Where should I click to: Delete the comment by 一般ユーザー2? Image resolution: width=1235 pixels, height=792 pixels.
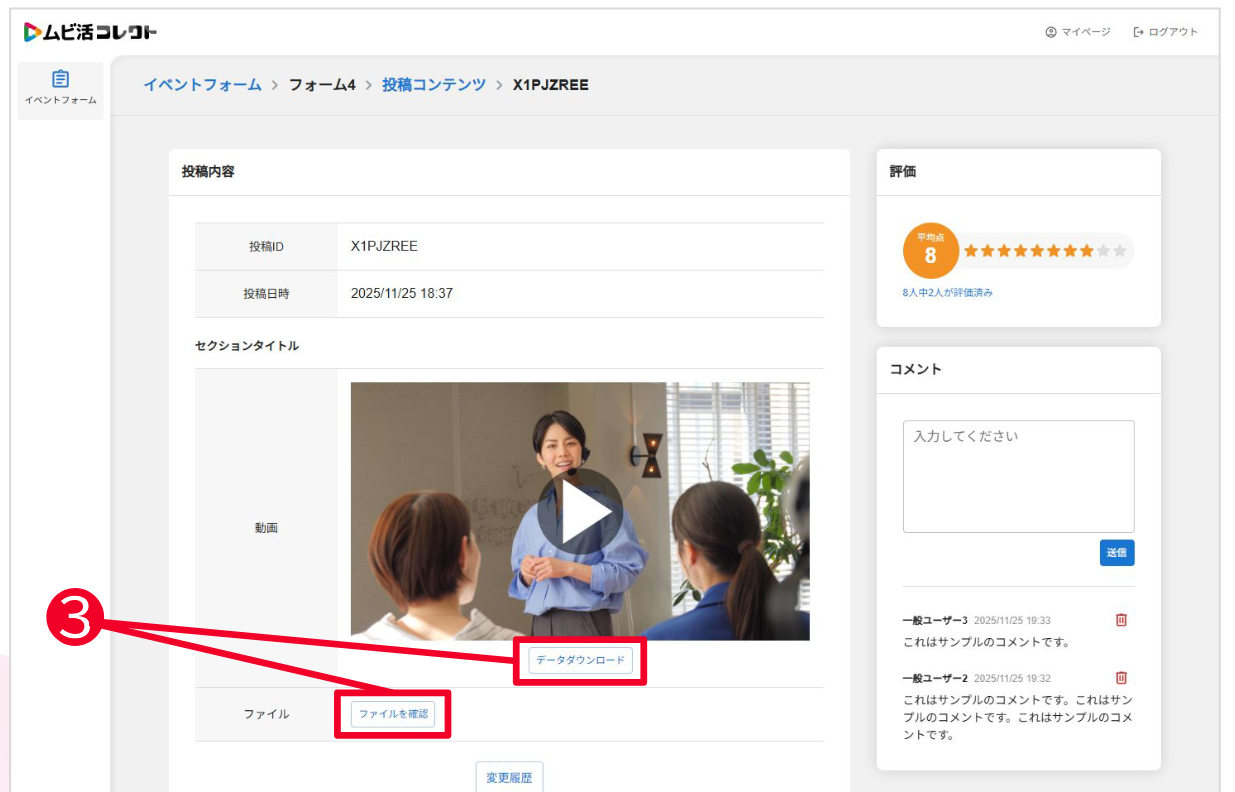click(1121, 678)
